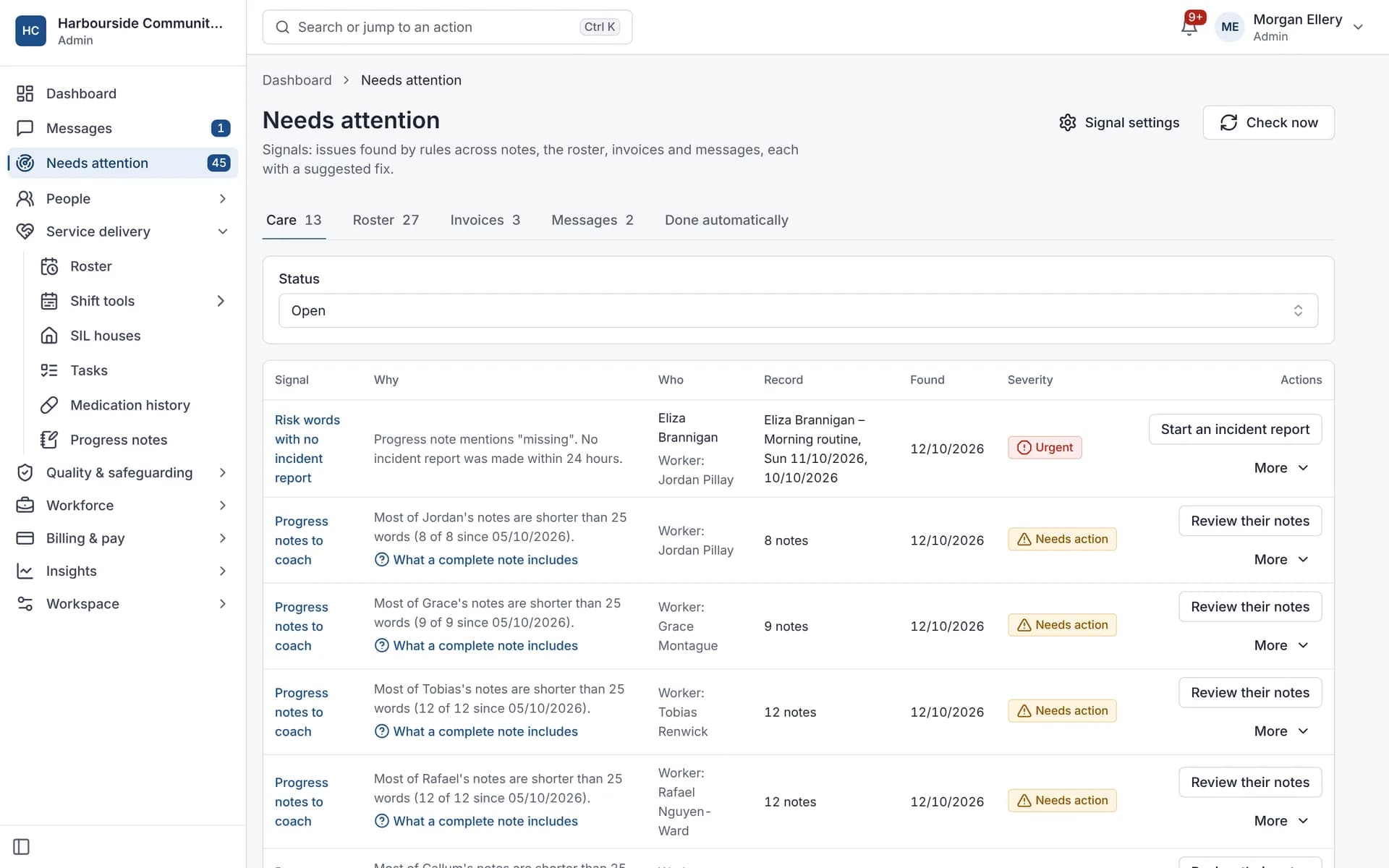The height and width of the screenshot is (868, 1389).
Task: Collapse sidebar using the panel icon
Action: (22, 846)
